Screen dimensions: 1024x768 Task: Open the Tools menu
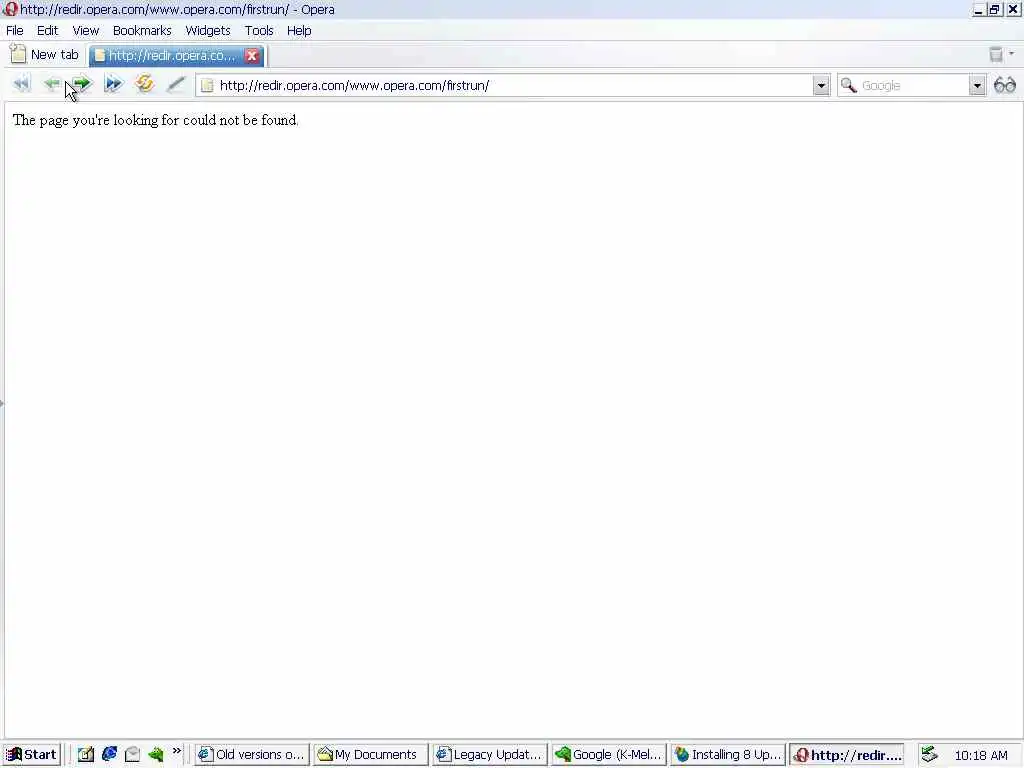259,31
